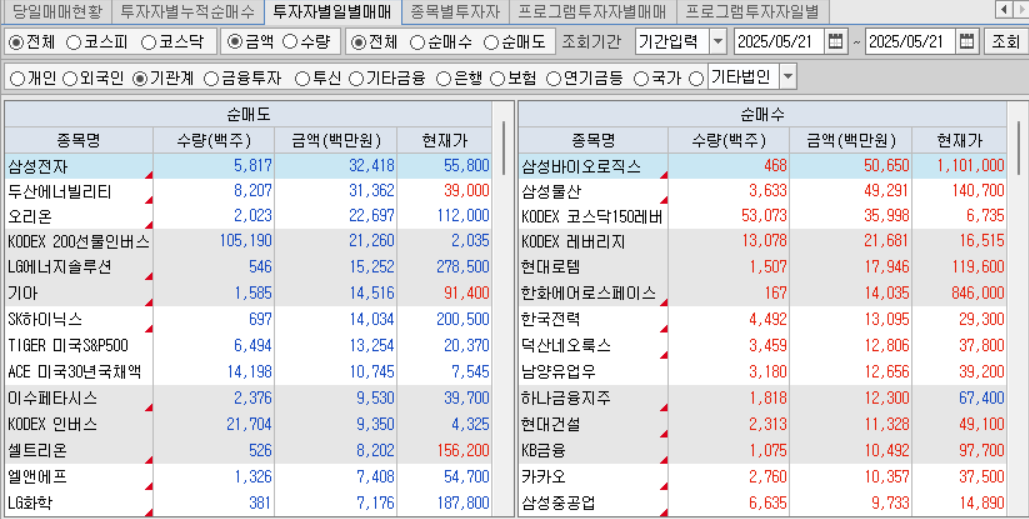Choose the 은행 radio button

(444, 79)
